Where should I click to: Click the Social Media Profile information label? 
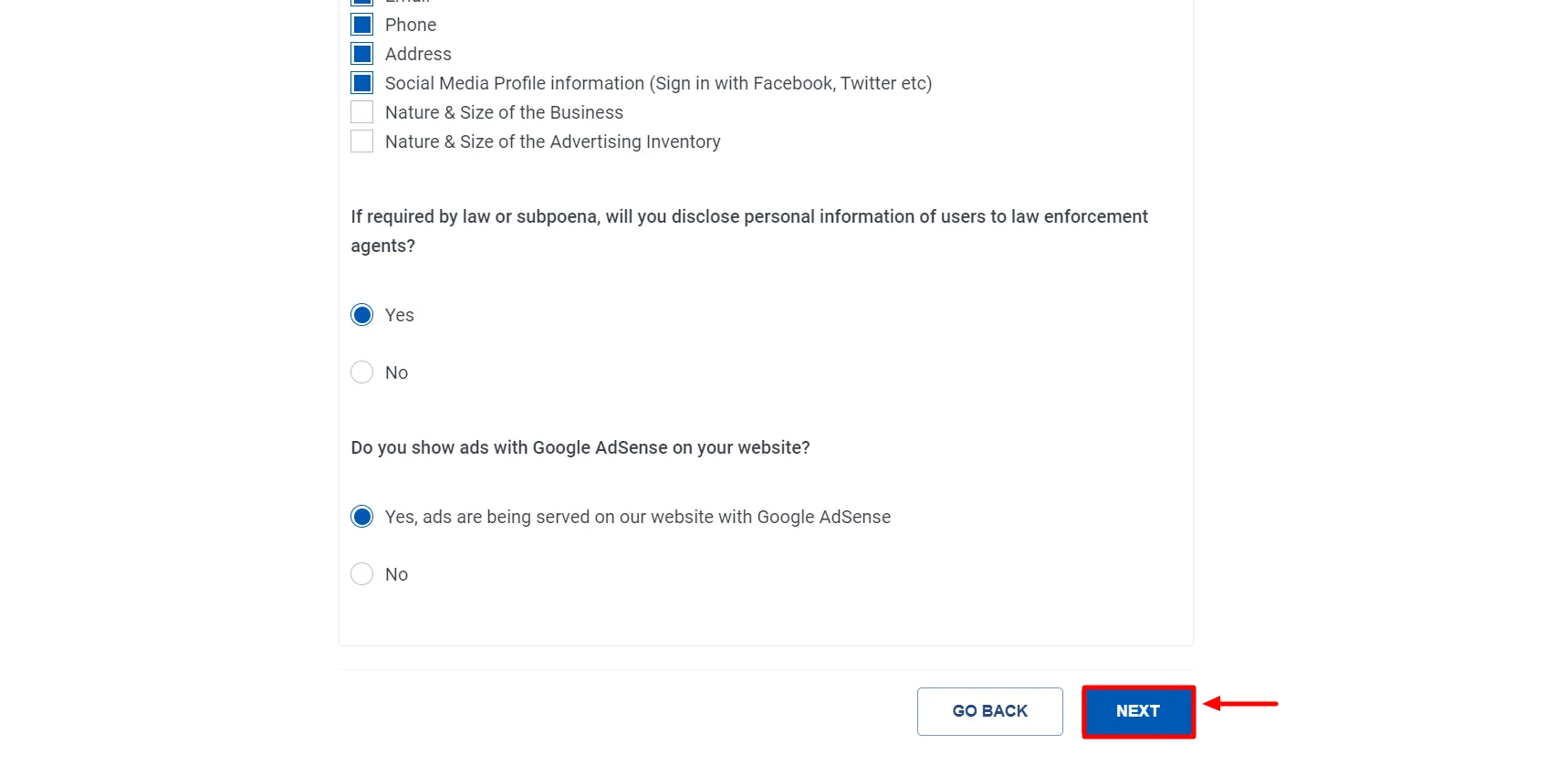(x=658, y=82)
